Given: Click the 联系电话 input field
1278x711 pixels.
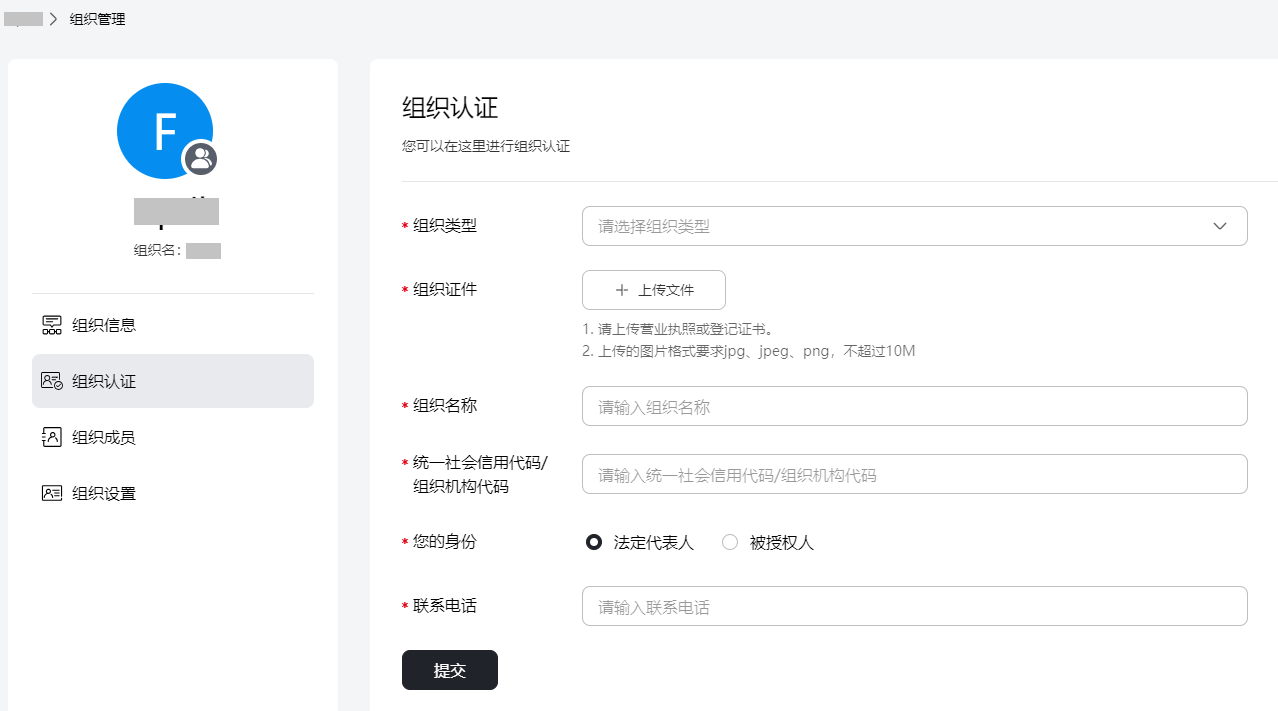Looking at the screenshot, I should pos(914,606).
